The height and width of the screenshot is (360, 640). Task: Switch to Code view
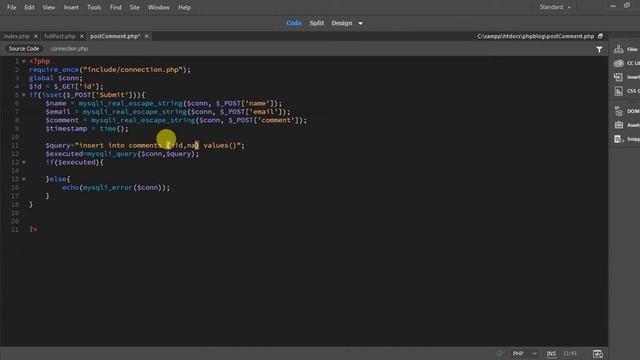point(294,23)
